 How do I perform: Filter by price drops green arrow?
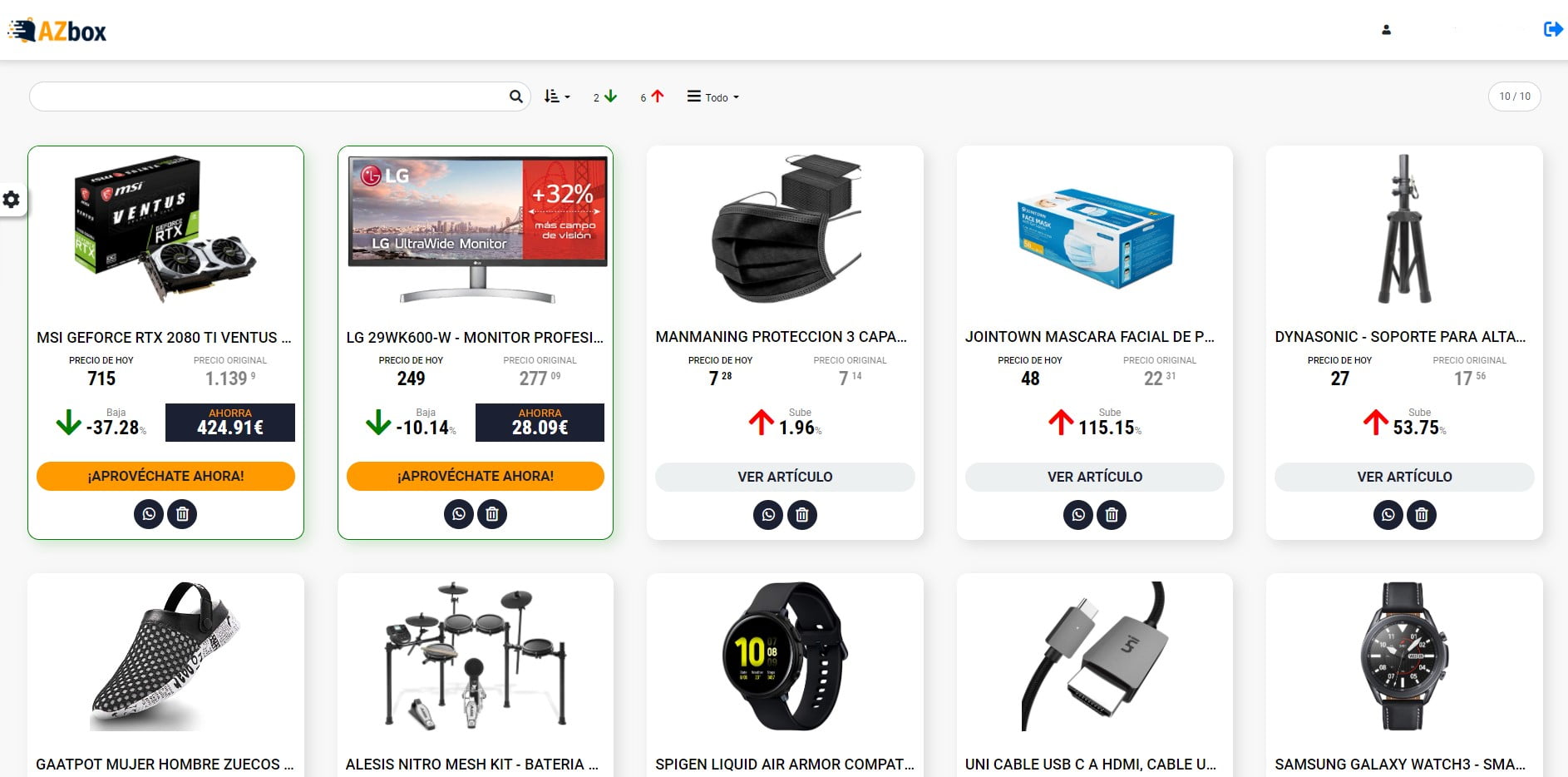coord(605,97)
